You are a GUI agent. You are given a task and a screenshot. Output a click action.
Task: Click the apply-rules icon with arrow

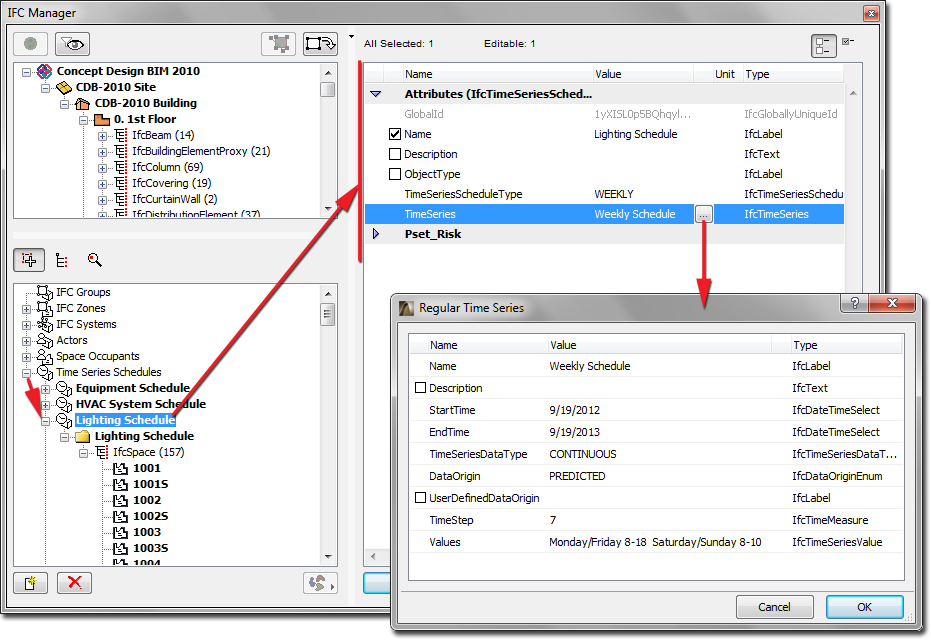tap(320, 583)
